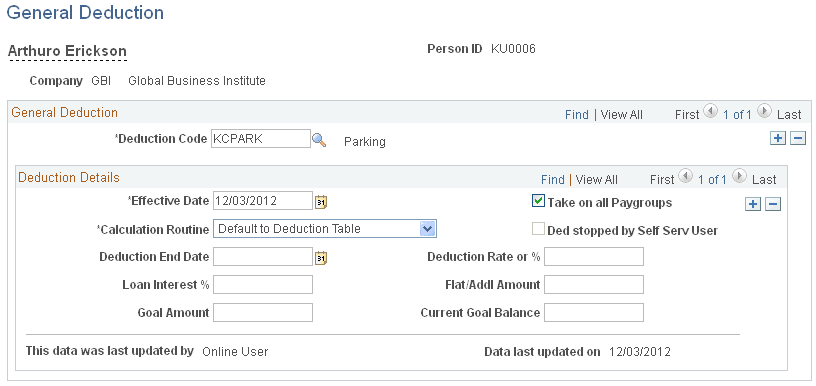
Task: Click First in General Deduction navigation
Action: 687,114
